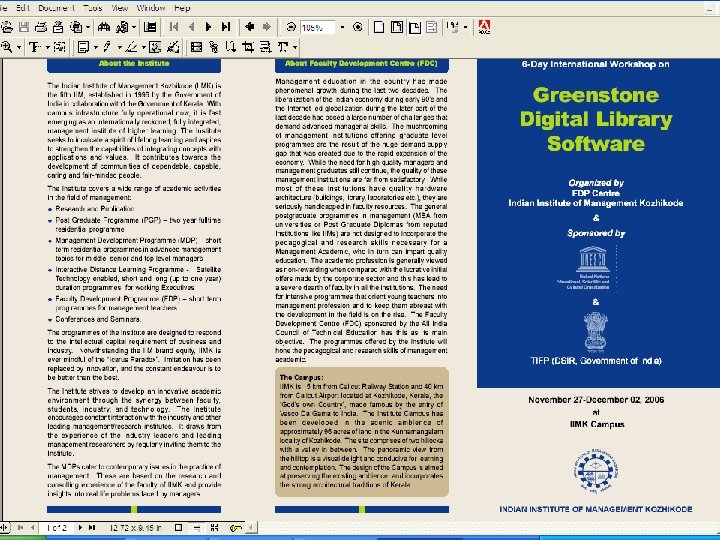Open the Help menu

tap(182, 8)
